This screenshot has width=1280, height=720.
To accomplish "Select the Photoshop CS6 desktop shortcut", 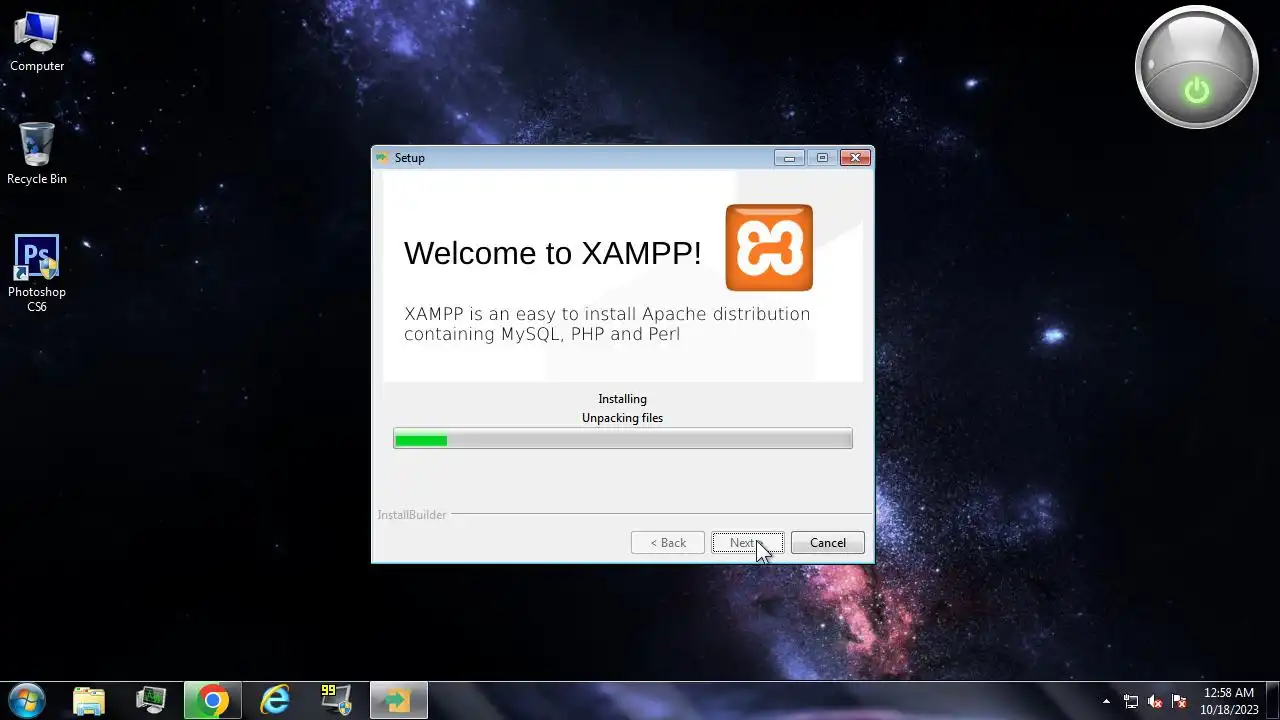I will point(37,273).
